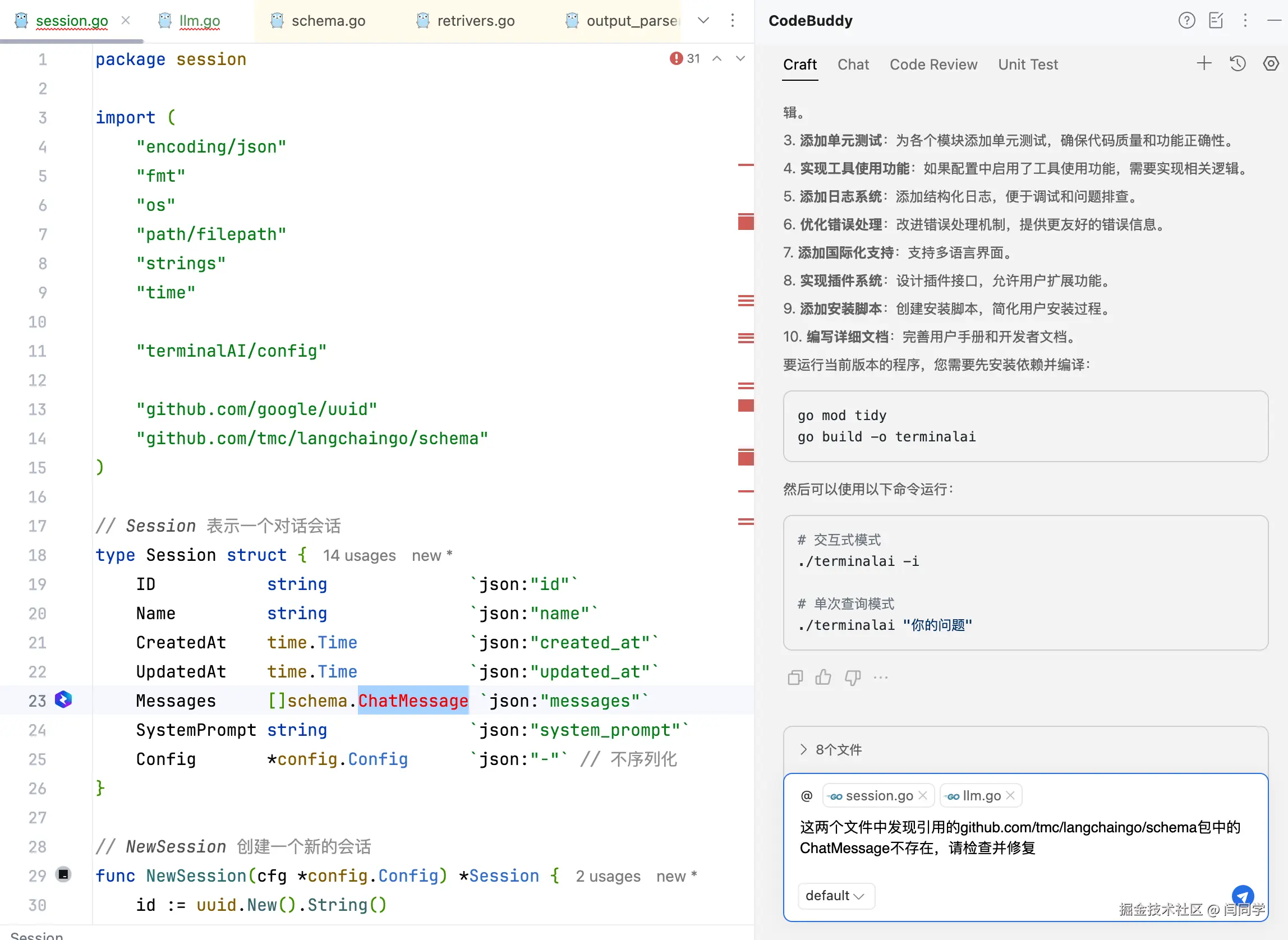Start a new chat with plus icon
Image resolution: width=1288 pixels, height=940 pixels.
(x=1204, y=63)
